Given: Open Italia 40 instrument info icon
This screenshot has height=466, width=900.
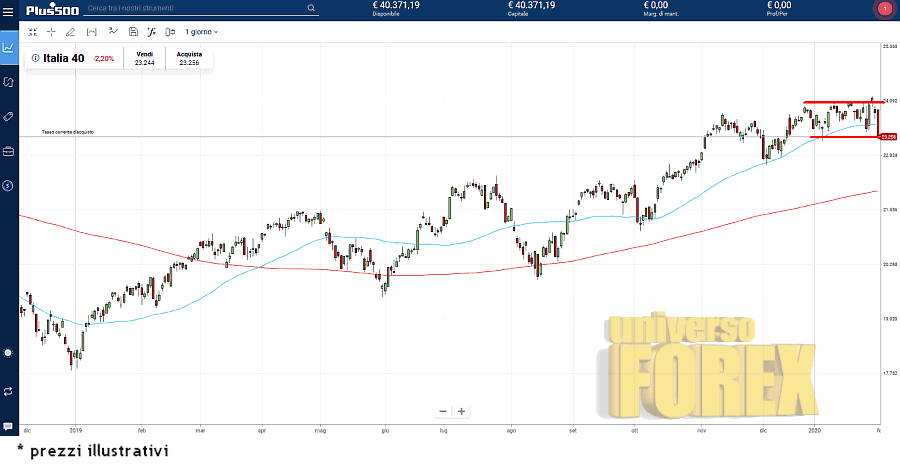Looking at the screenshot, I should 35,58.
